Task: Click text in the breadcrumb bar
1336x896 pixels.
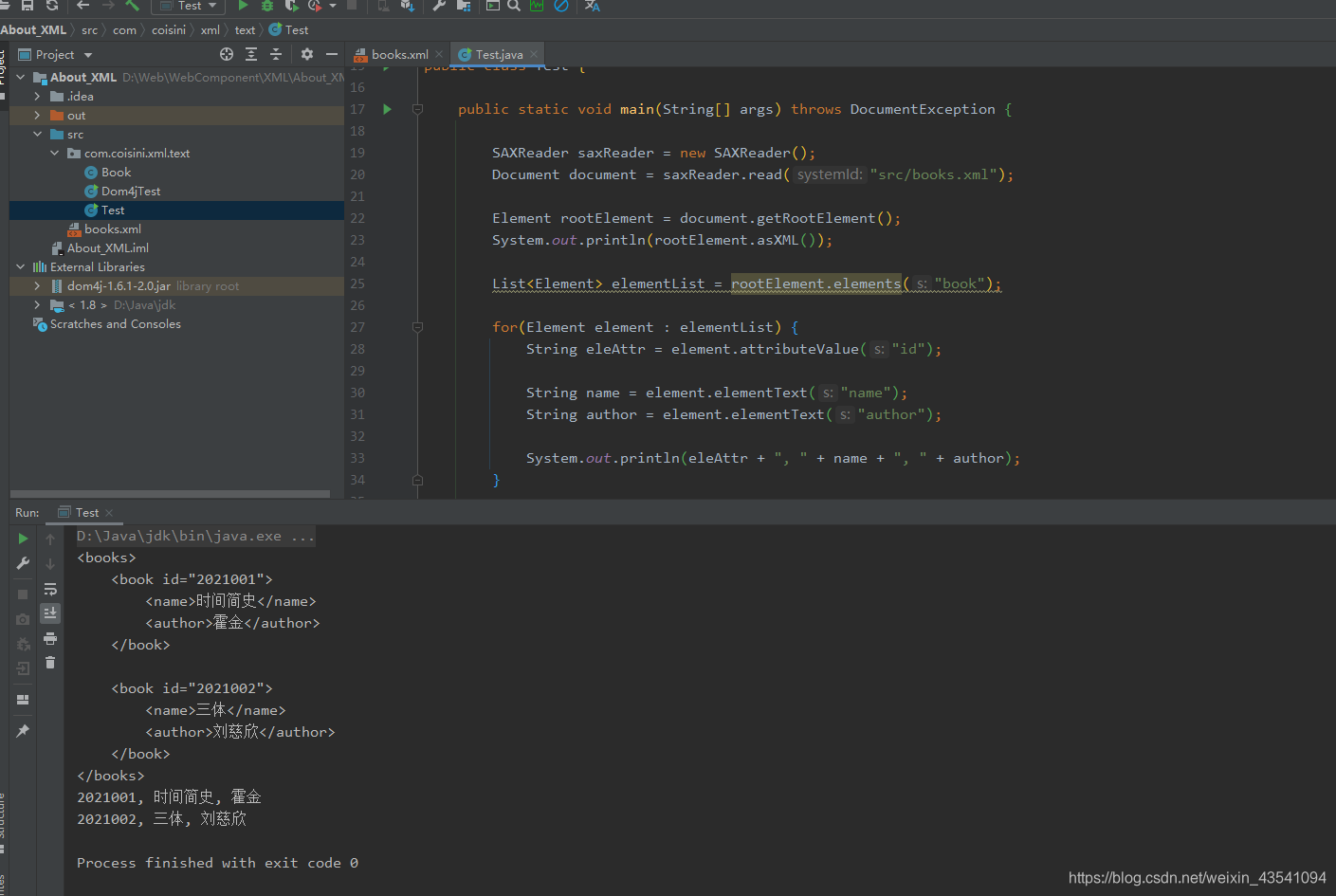Action: tap(245, 29)
